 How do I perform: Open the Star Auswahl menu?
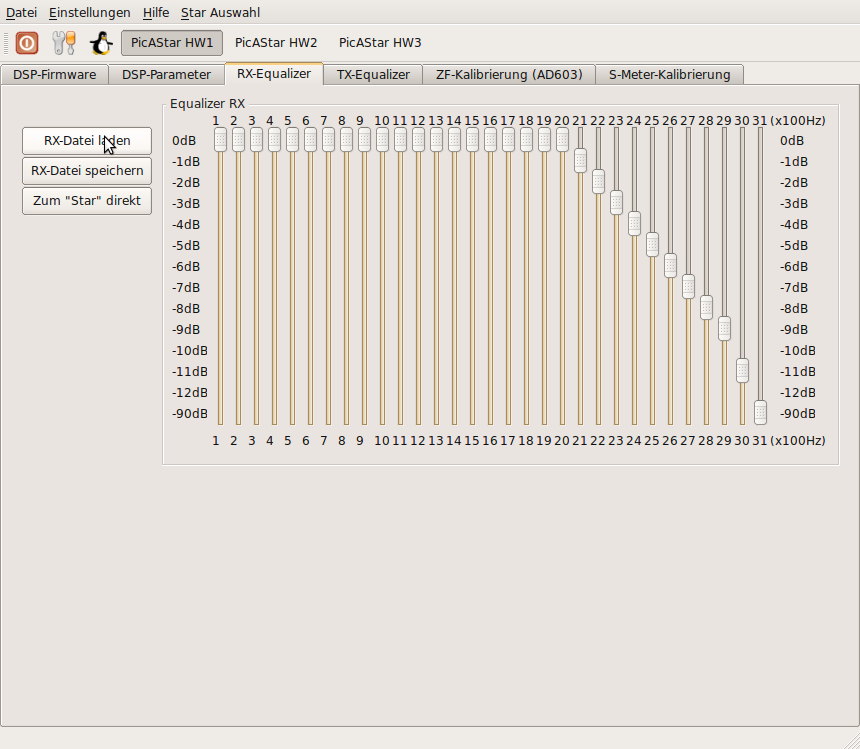click(x=220, y=13)
